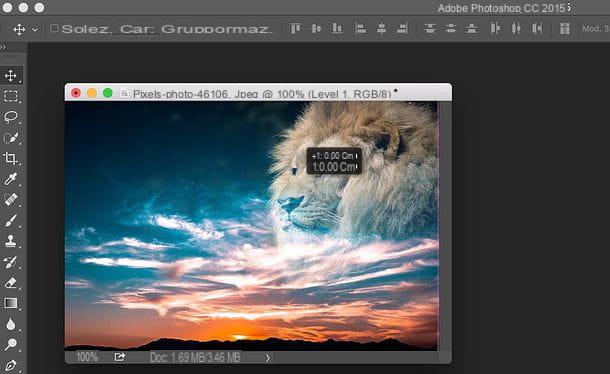Image resolution: width=610 pixels, height=374 pixels.
Task: Click Distribute Horizontal Centers icon
Action: click(516, 28)
